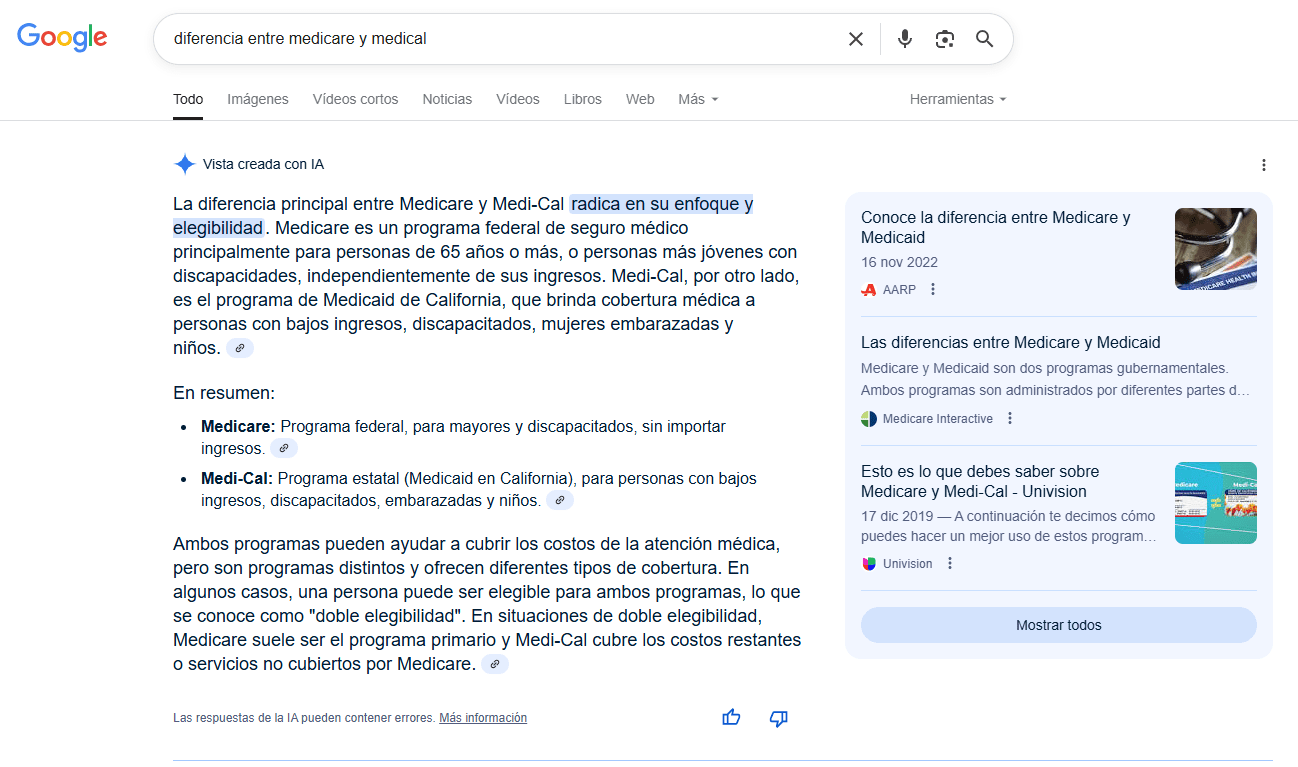Submit search with magnifying glass icon

click(x=985, y=39)
